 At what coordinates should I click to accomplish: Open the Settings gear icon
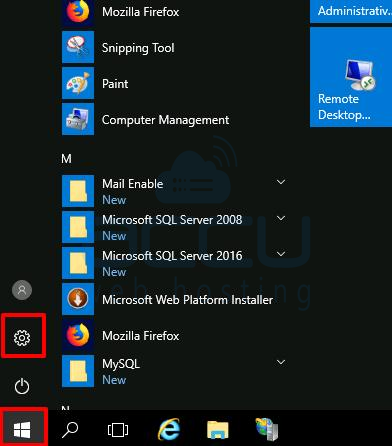click(x=22, y=338)
